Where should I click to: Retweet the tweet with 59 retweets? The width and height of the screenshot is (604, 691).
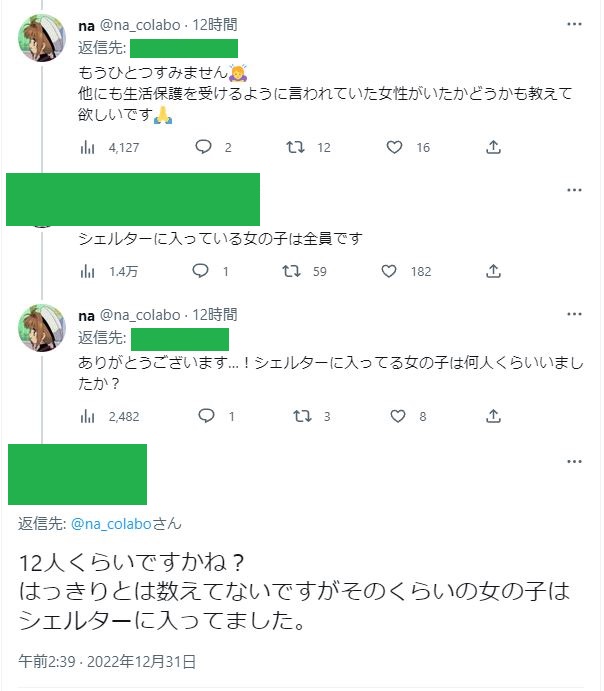point(292,271)
